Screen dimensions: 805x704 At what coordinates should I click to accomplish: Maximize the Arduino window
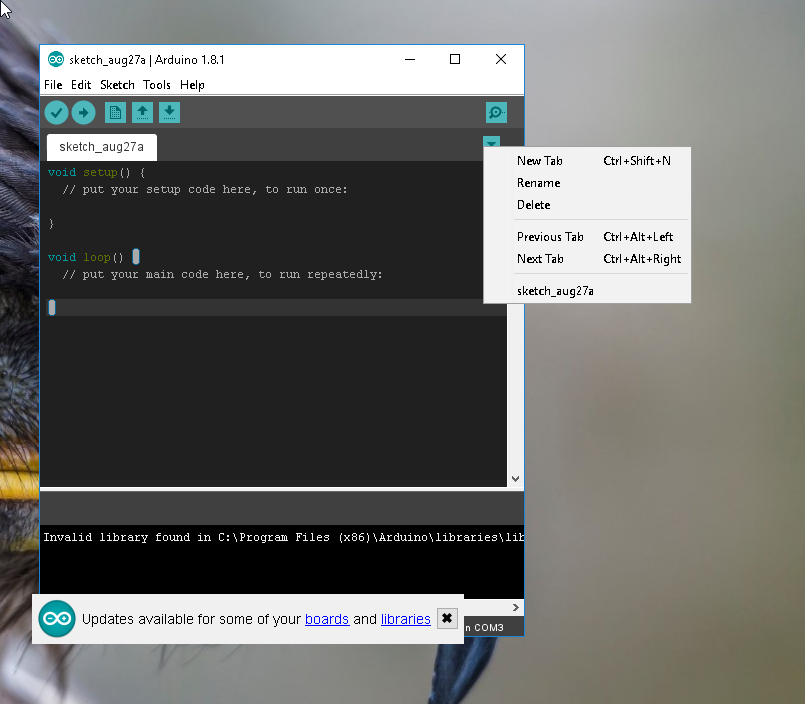(x=455, y=60)
